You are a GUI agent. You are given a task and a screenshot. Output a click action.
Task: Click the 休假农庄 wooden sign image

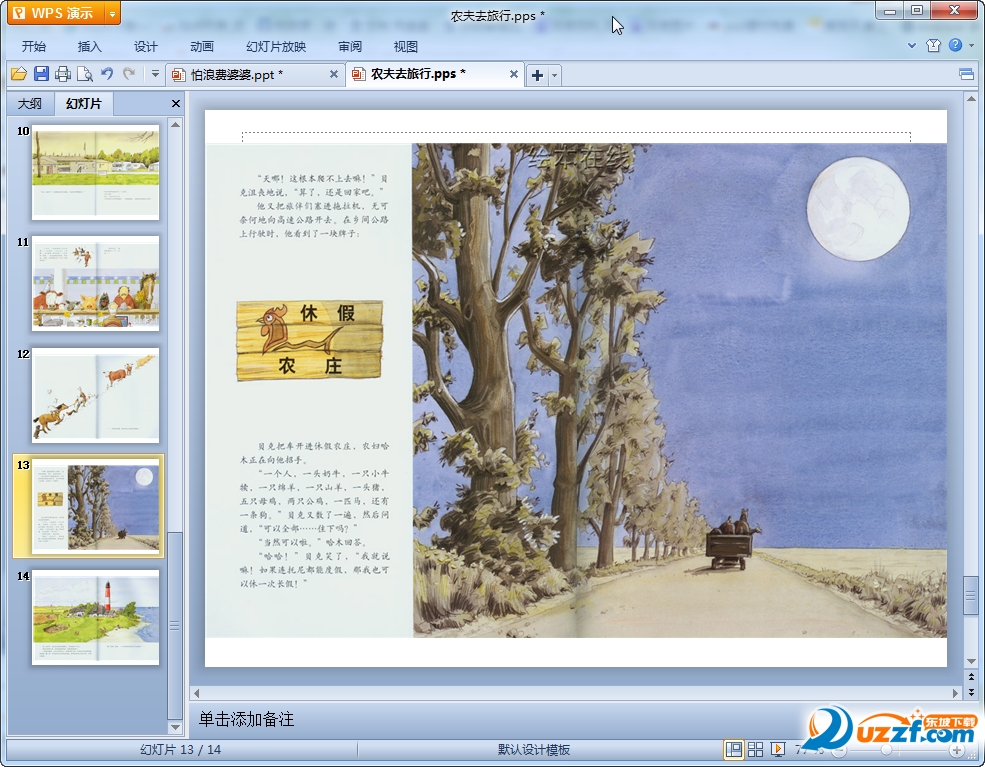point(309,340)
